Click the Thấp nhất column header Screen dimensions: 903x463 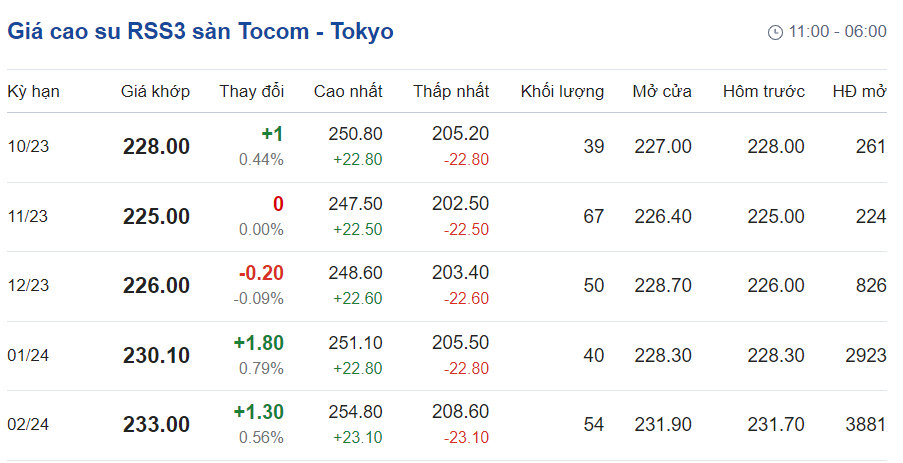[x=451, y=92]
